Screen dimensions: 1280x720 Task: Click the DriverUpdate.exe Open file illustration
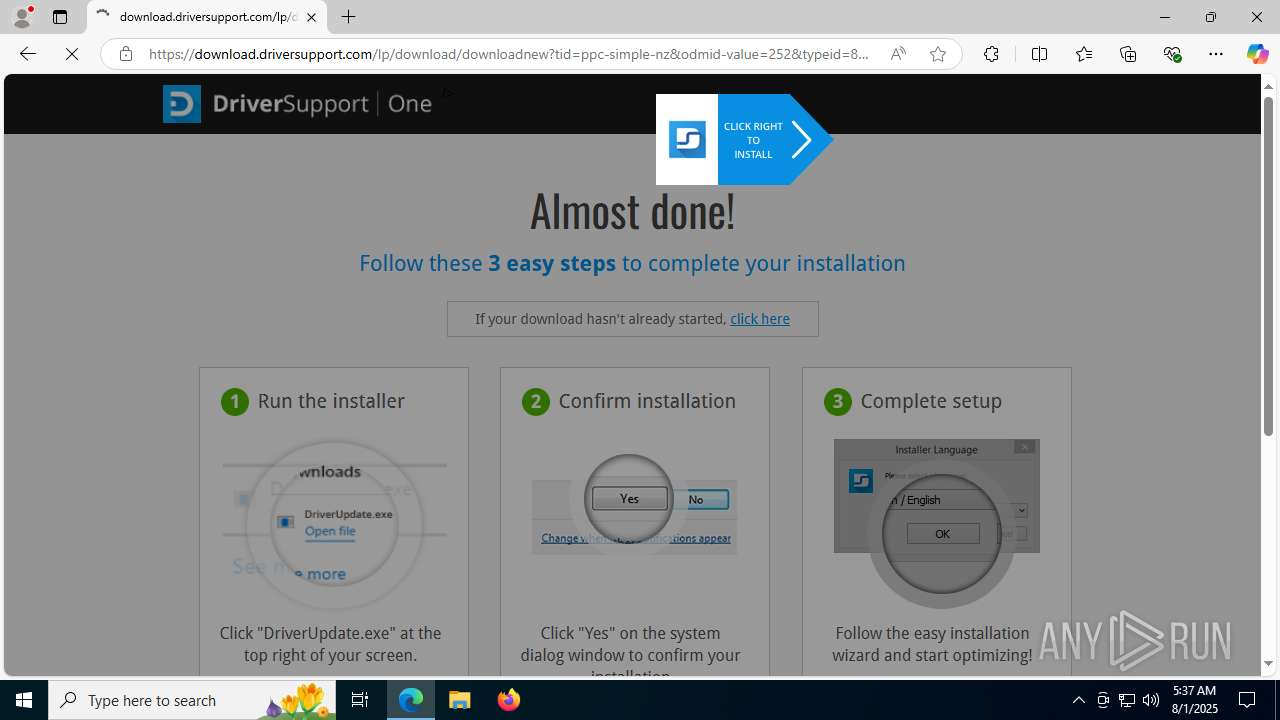[x=334, y=524]
